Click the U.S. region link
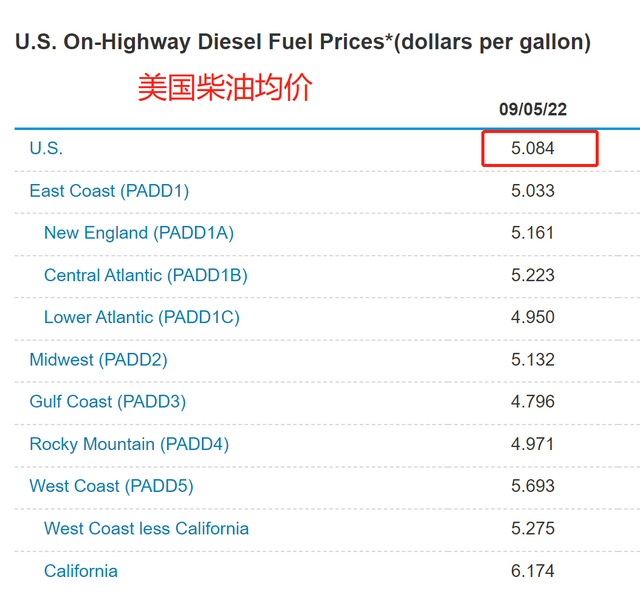This screenshot has width=640, height=597. pyautogui.click(x=46, y=148)
